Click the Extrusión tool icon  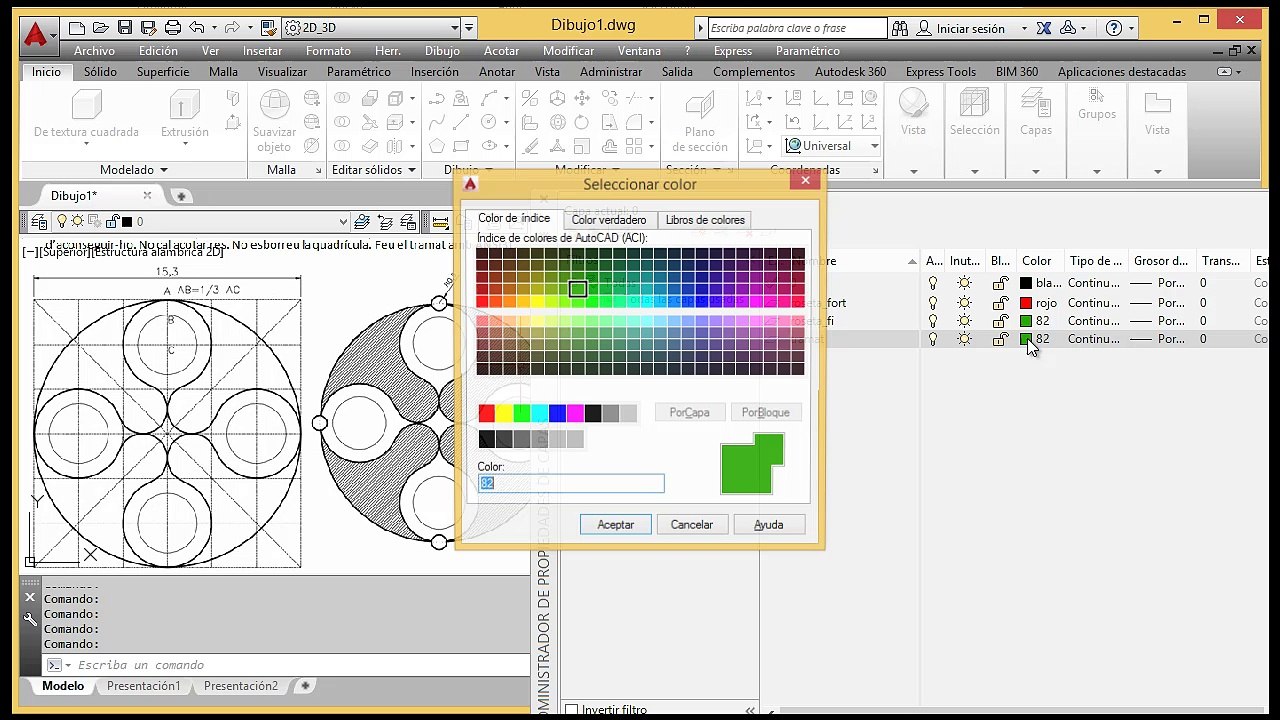[x=185, y=105]
